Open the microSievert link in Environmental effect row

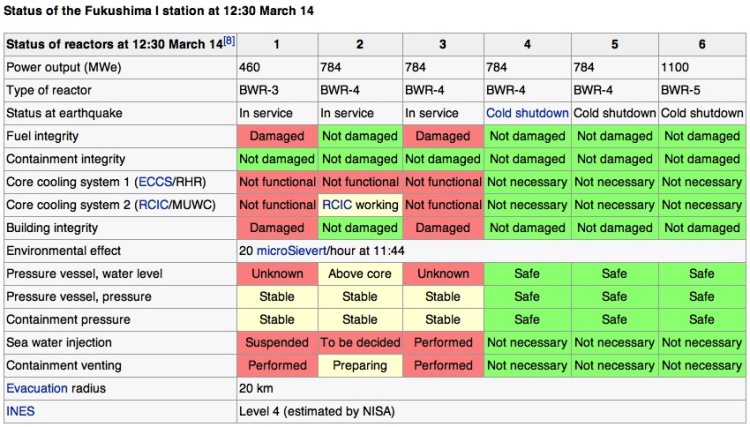tap(292, 251)
